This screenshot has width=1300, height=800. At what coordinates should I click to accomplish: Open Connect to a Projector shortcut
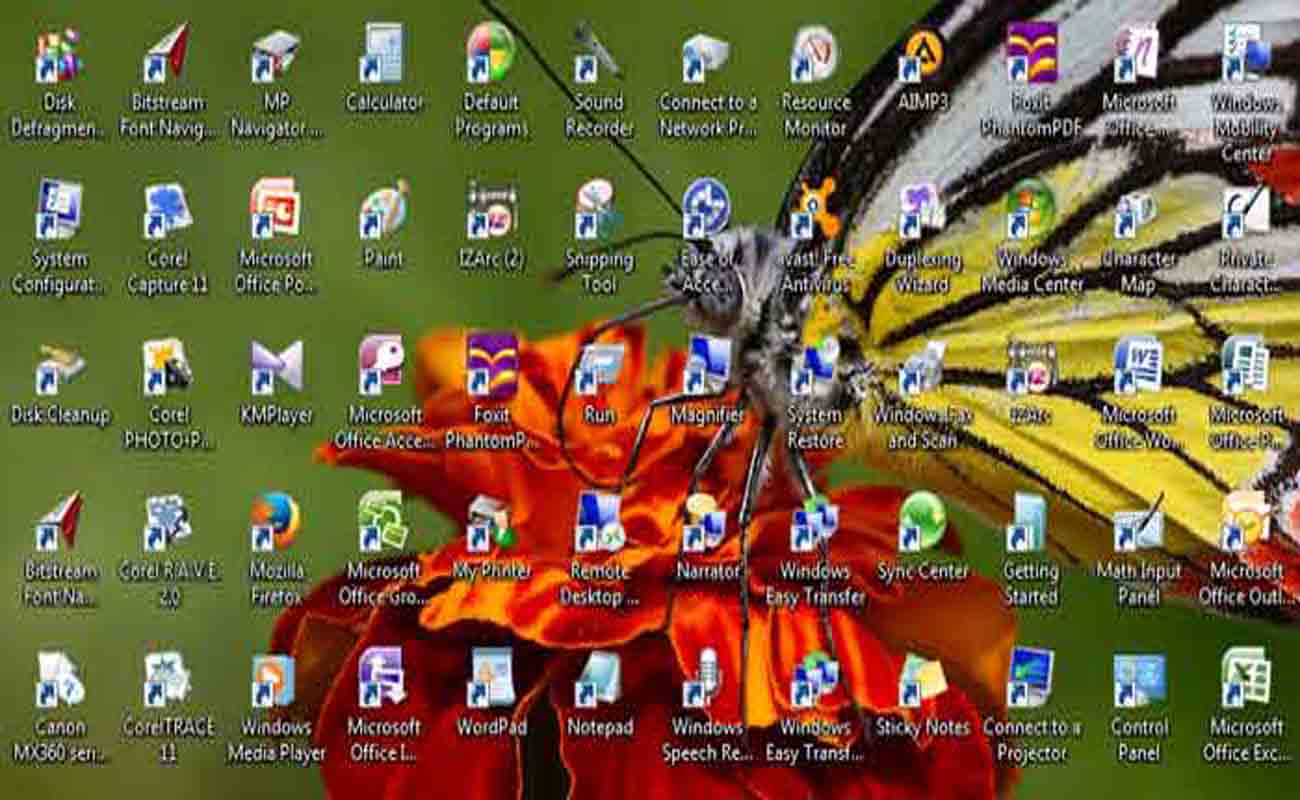(x=1030, y=678)
